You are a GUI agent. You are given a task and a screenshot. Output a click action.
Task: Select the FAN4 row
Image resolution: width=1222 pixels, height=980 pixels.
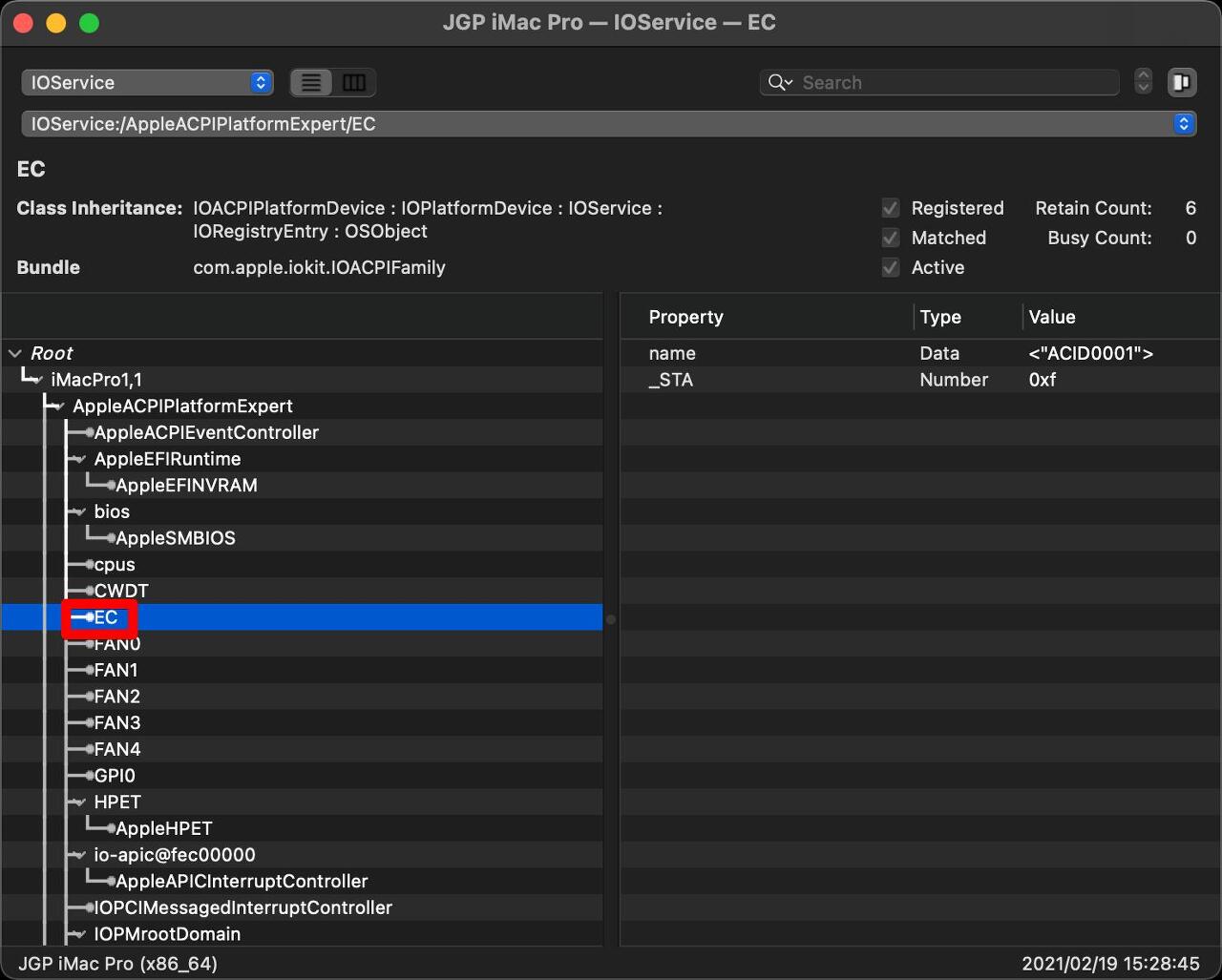pos(302,749)
